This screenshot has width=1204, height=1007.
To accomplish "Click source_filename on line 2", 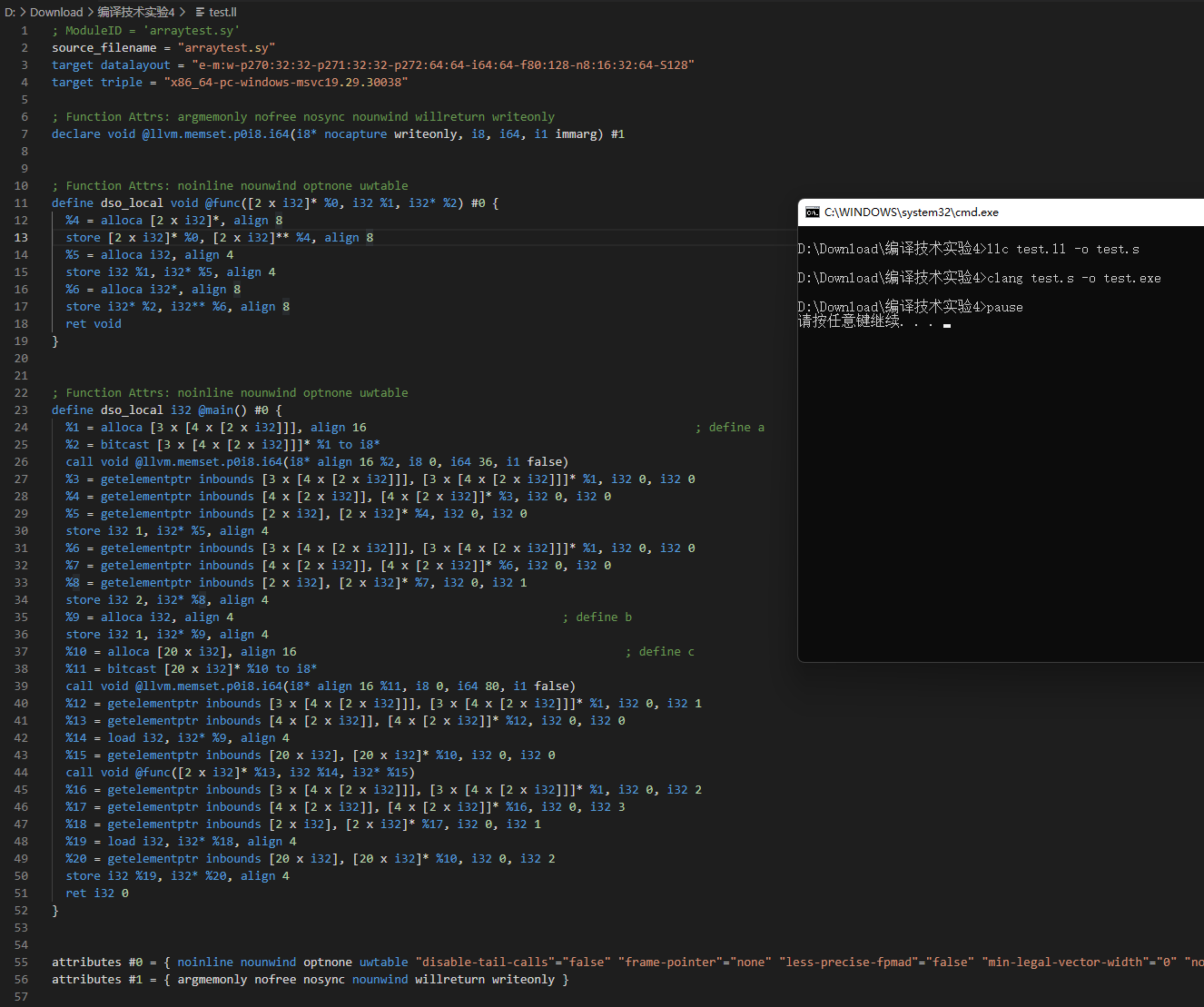I will pyautogui.click(x=104, y=47).
